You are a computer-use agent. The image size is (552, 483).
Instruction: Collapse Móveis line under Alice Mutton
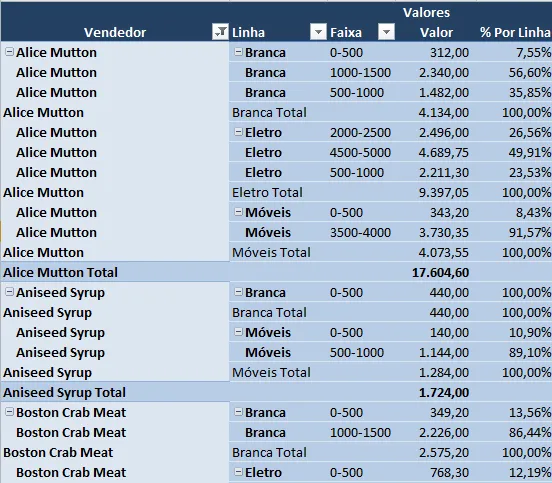pyautogui.click(x=238, y=212)
